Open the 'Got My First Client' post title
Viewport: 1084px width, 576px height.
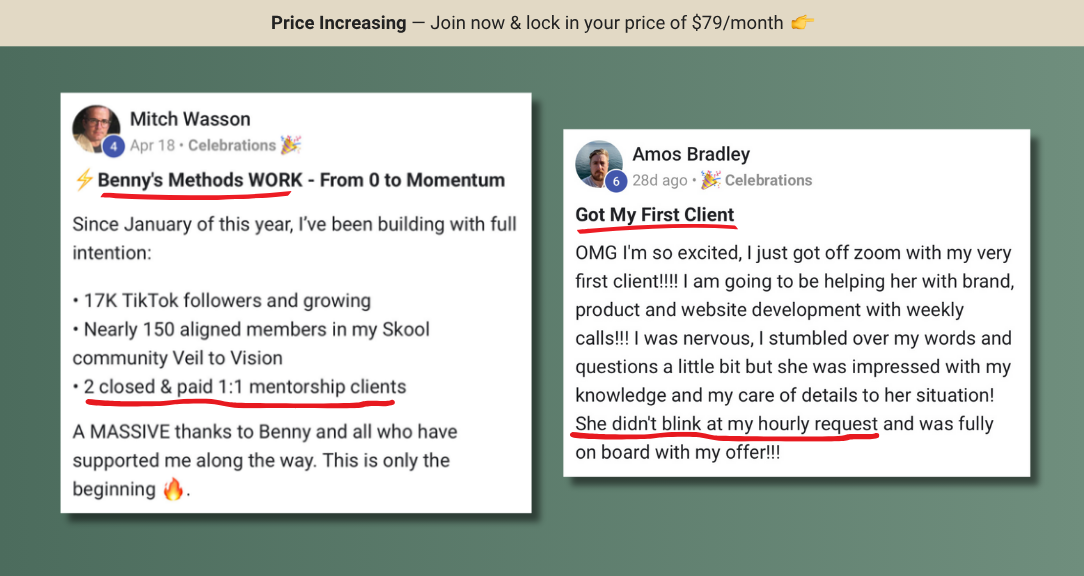point(655,215)
